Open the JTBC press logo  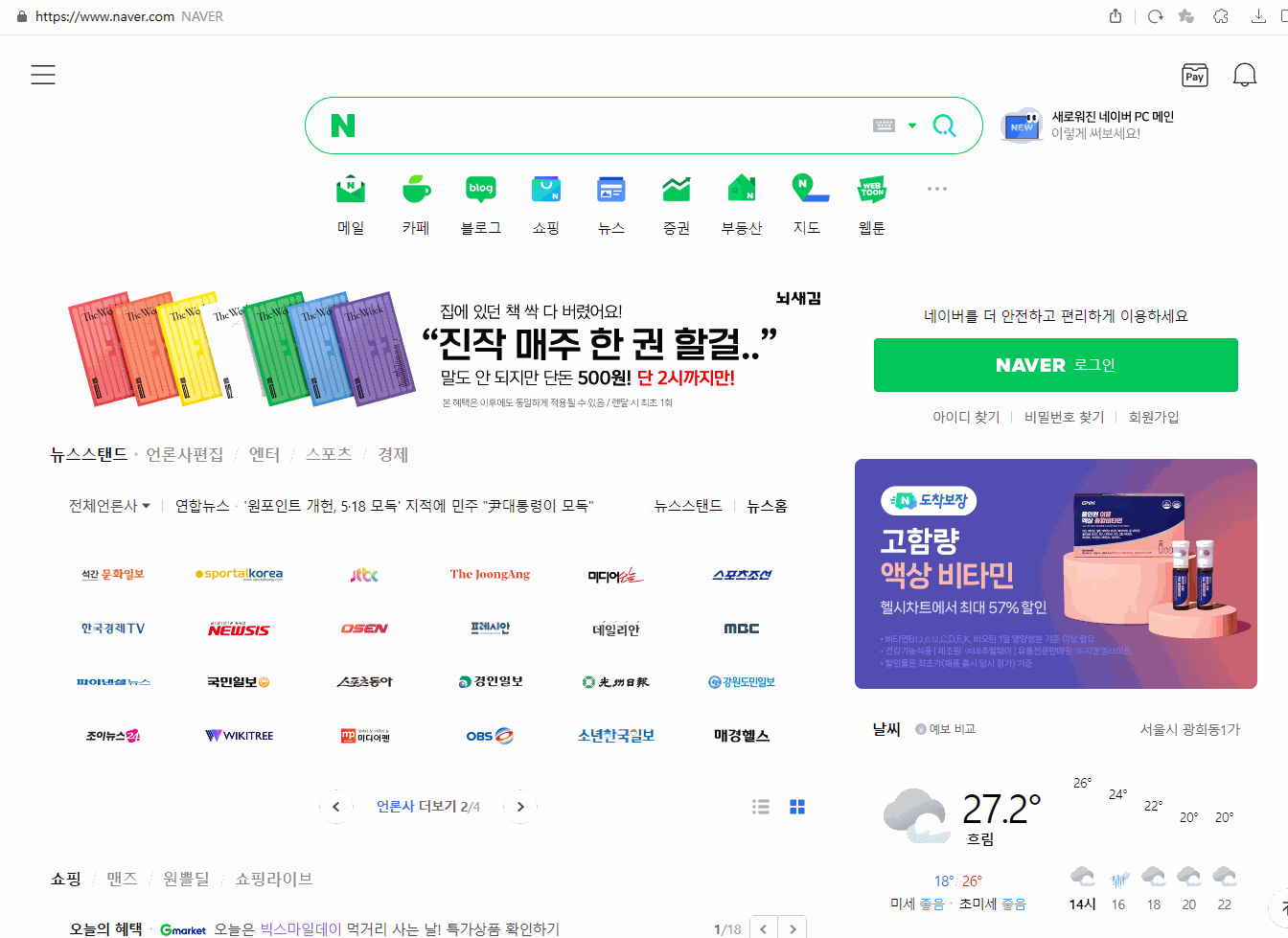click(364, 574)
